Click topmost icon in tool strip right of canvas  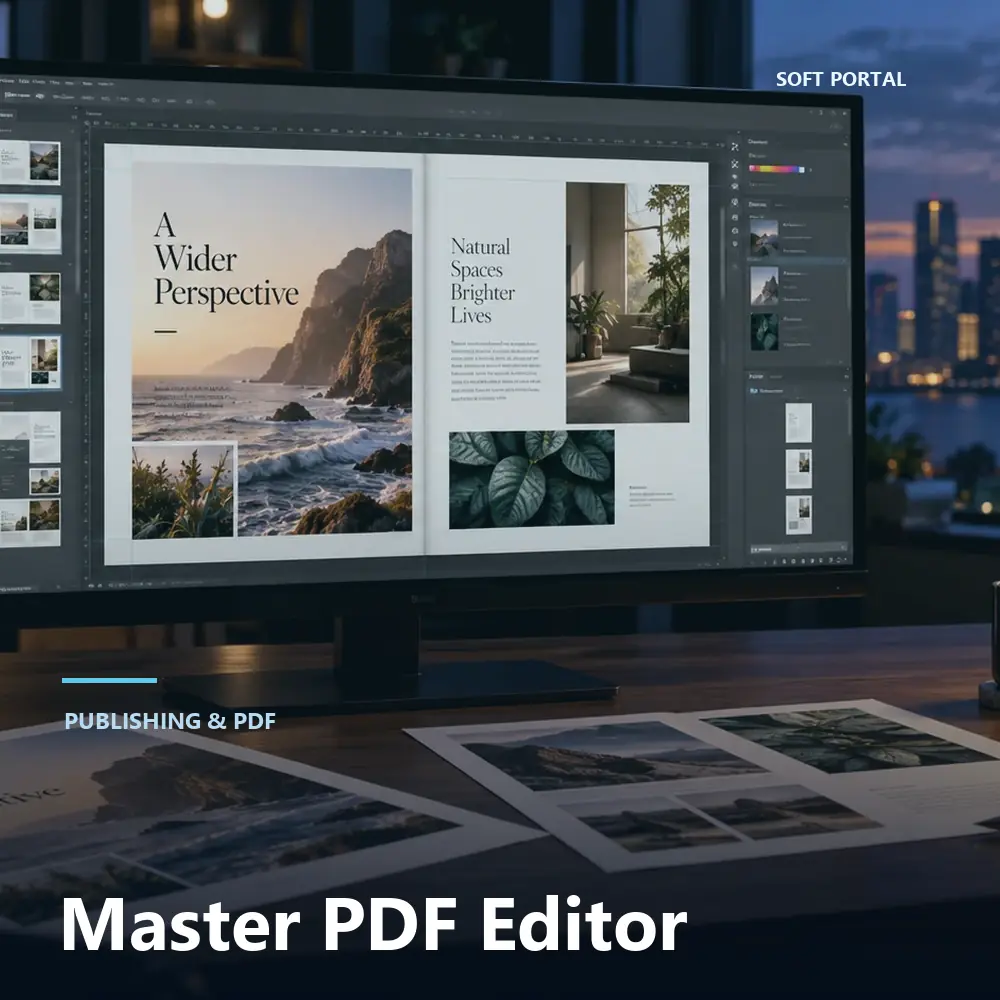735,147
